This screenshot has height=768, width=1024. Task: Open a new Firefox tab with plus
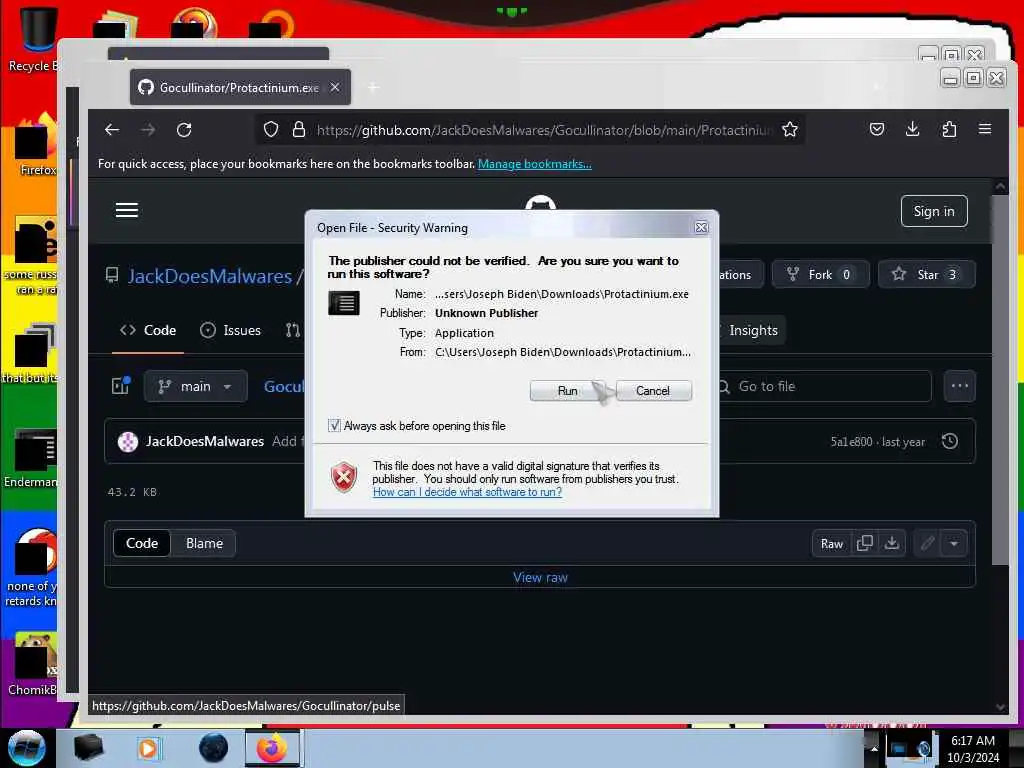click(373, 88)
